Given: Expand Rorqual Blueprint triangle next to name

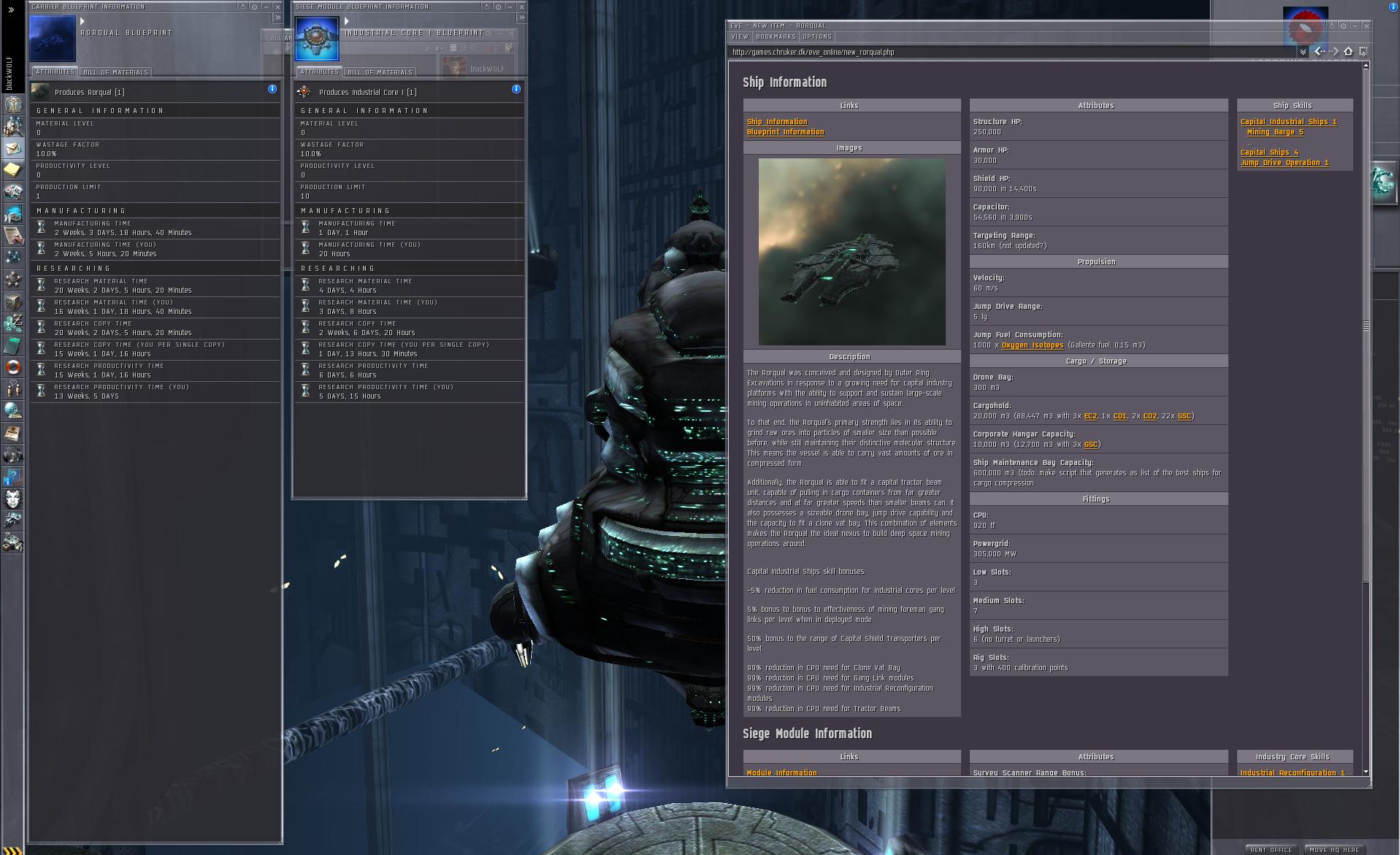Looking at the screenshot, I should click(x=83, y=22).
